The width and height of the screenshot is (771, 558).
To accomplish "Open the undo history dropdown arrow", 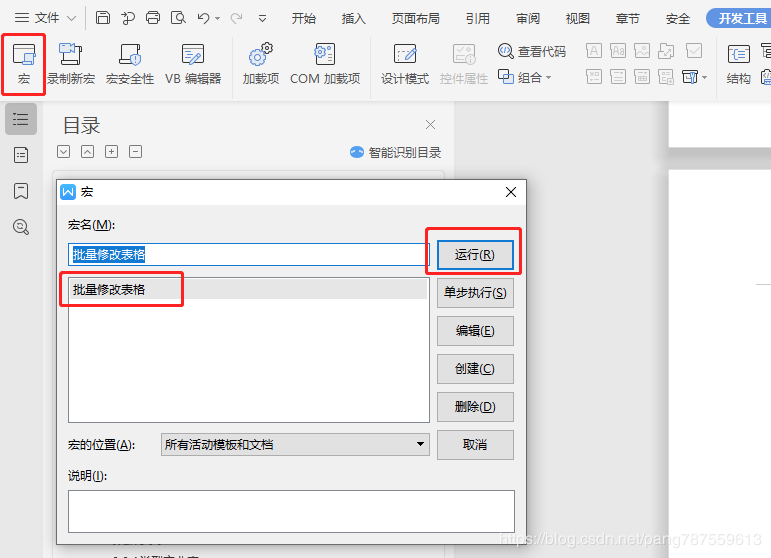I will [x=217, y=19].
